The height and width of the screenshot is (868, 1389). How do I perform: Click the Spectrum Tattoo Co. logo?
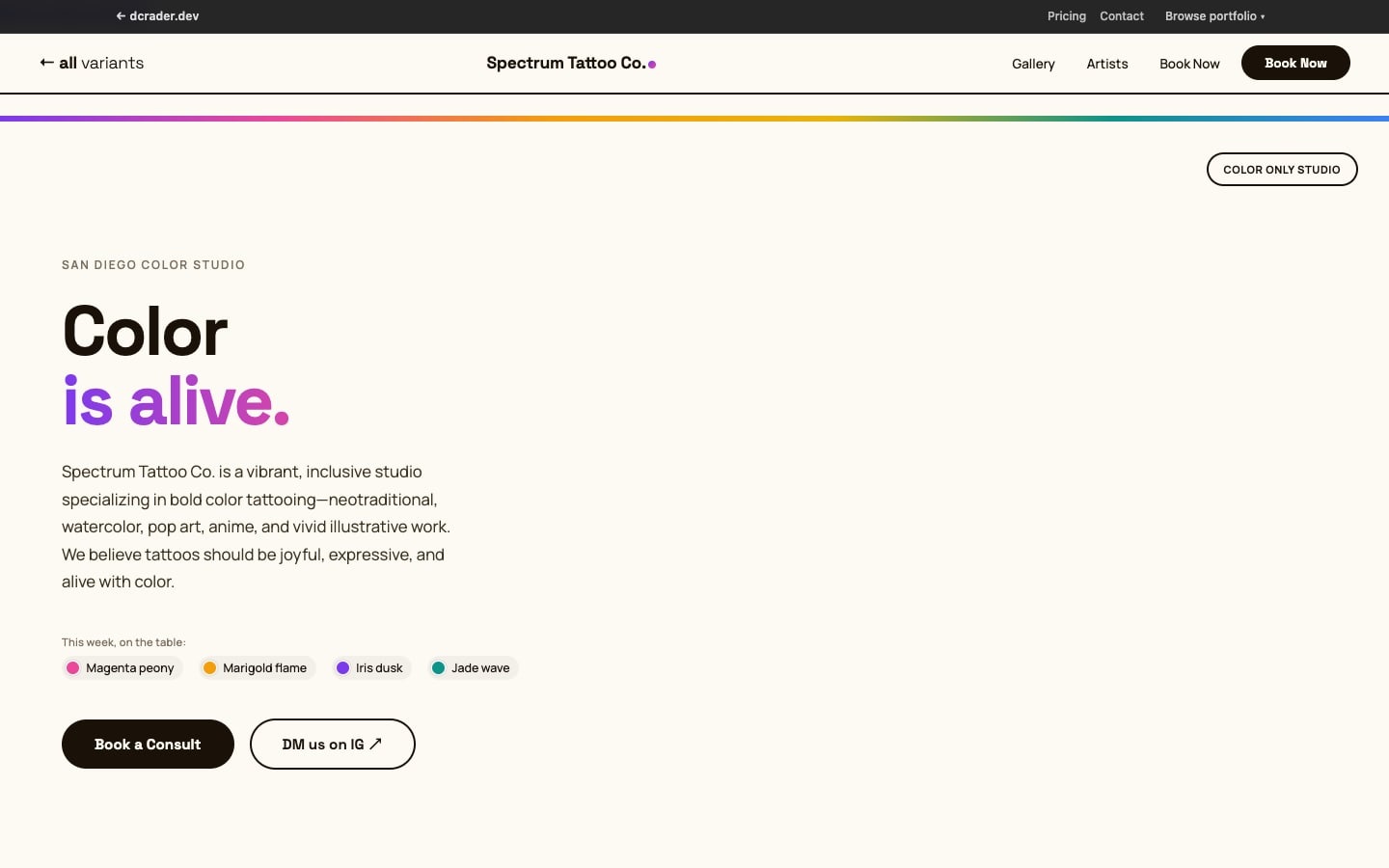click(571, 63)
